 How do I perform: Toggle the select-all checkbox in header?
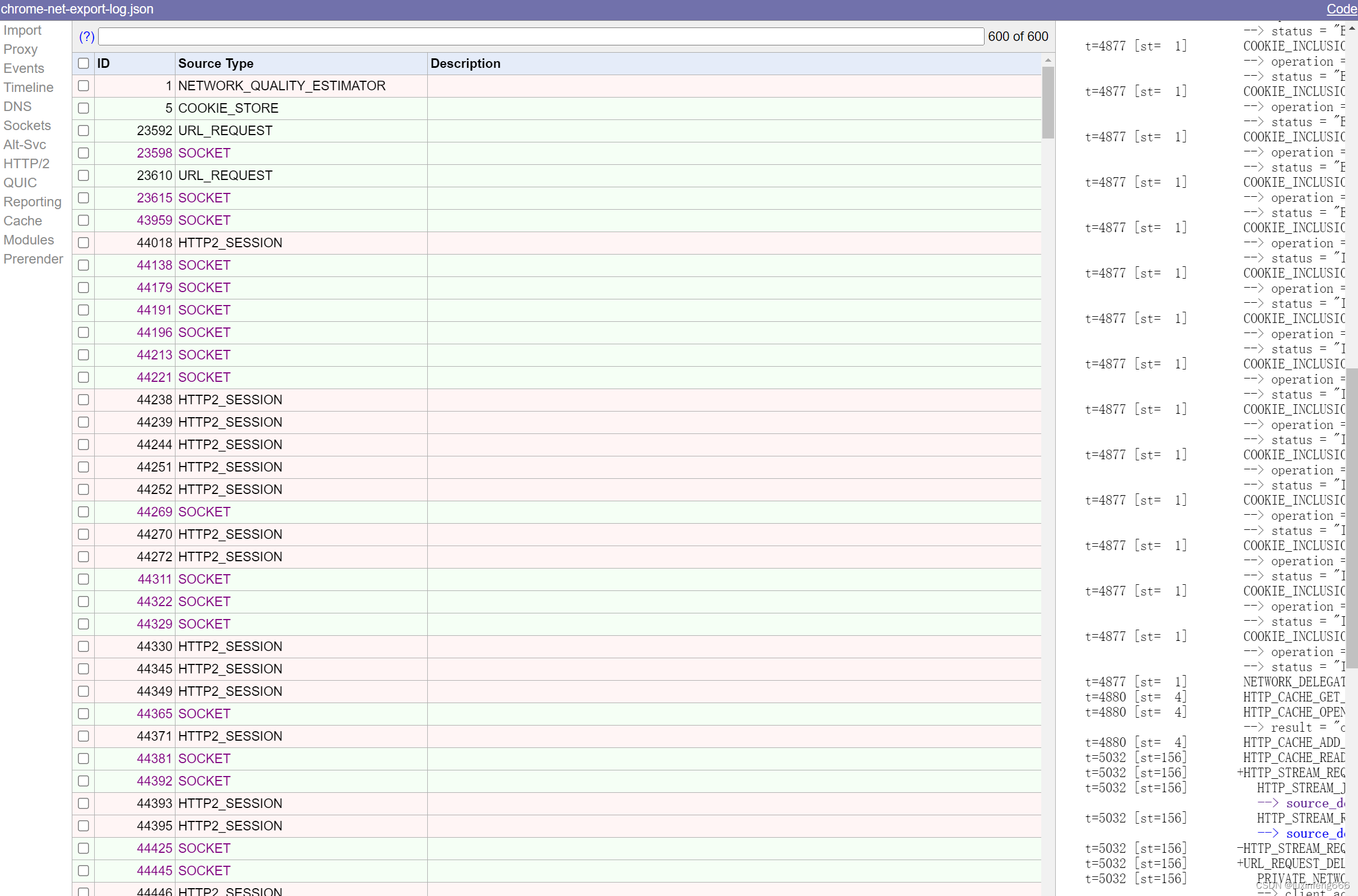click(84, 63)
